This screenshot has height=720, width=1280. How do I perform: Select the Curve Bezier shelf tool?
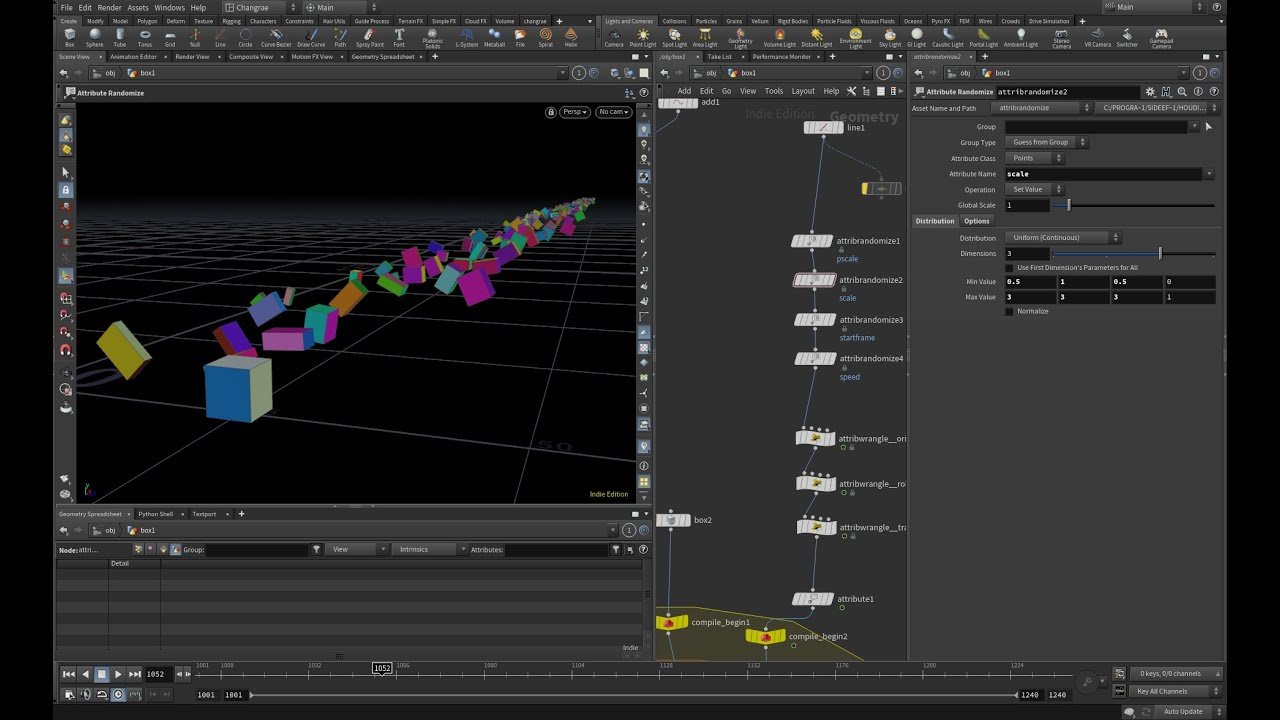[x=275, y=38]
